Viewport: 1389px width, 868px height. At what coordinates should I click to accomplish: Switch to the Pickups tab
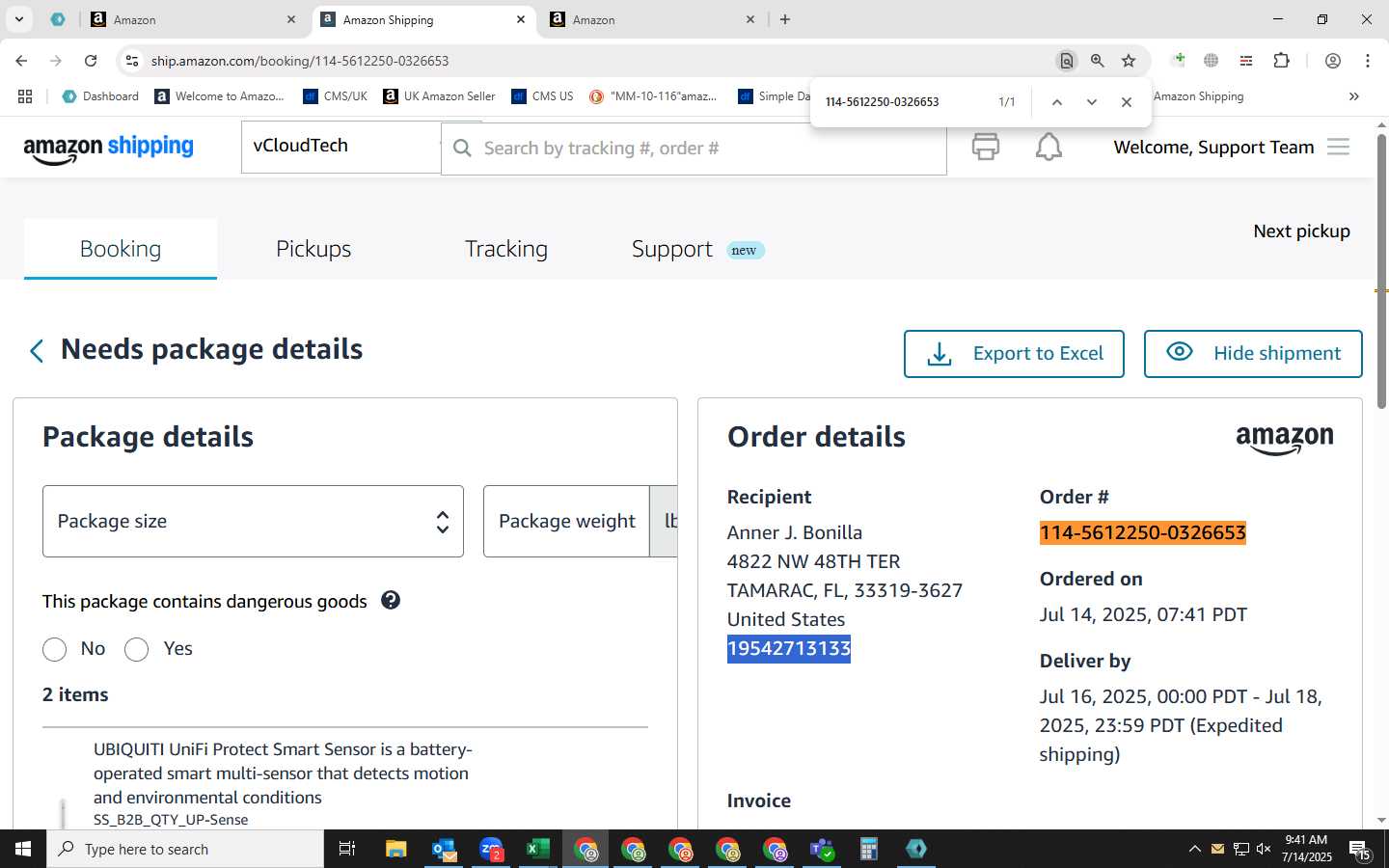(x=313, y=249)
